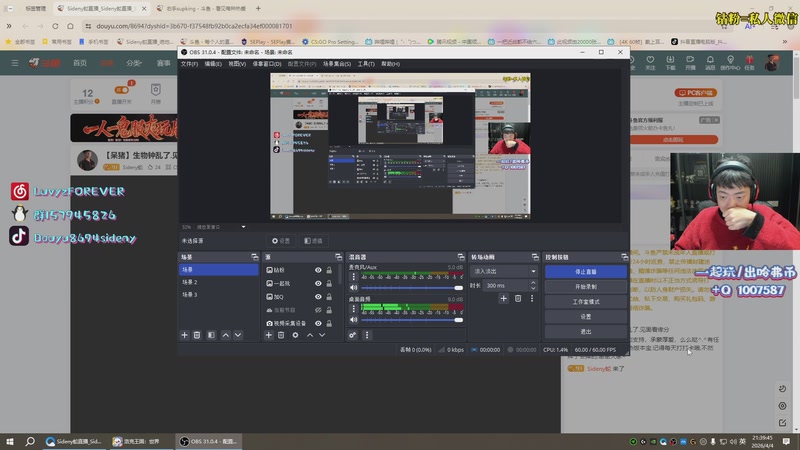Remove transition with trash icon
The image size is (800, 450).
[x=518, y=298]
